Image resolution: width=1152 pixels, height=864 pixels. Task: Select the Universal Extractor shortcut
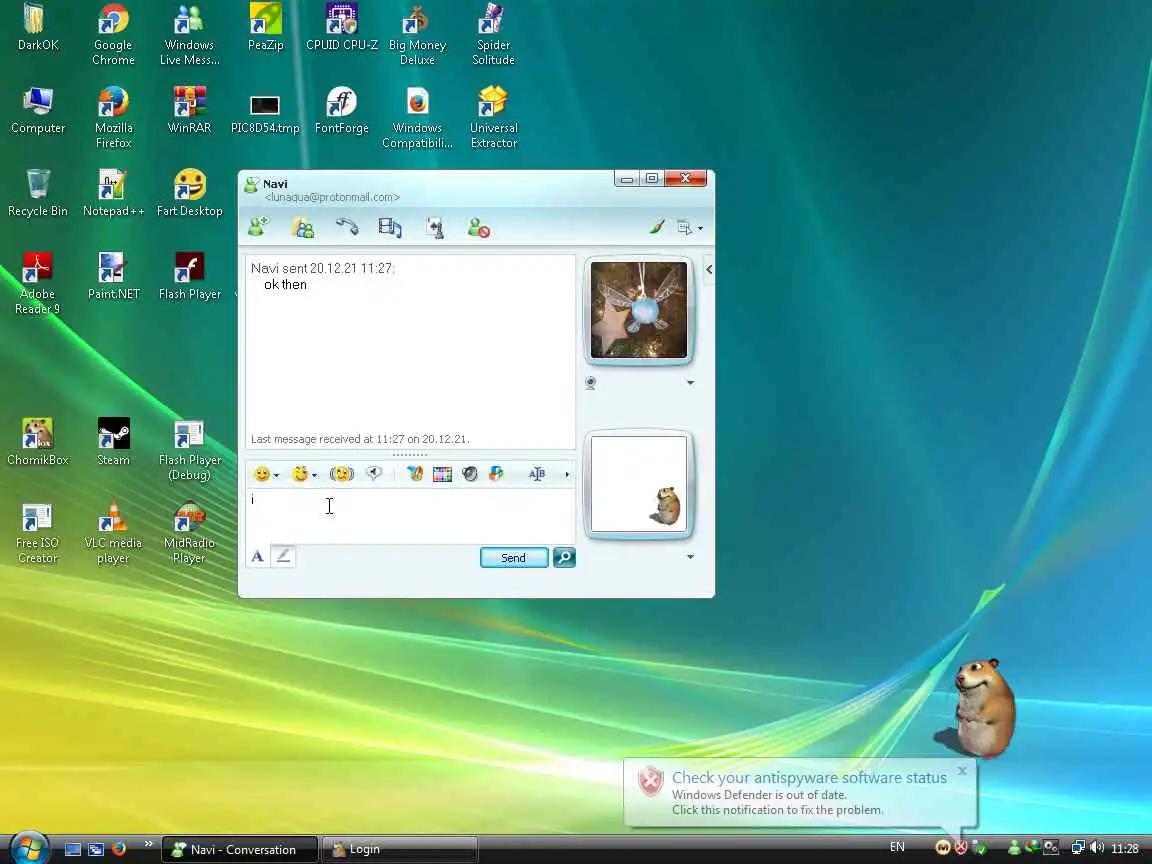(494, 118)
